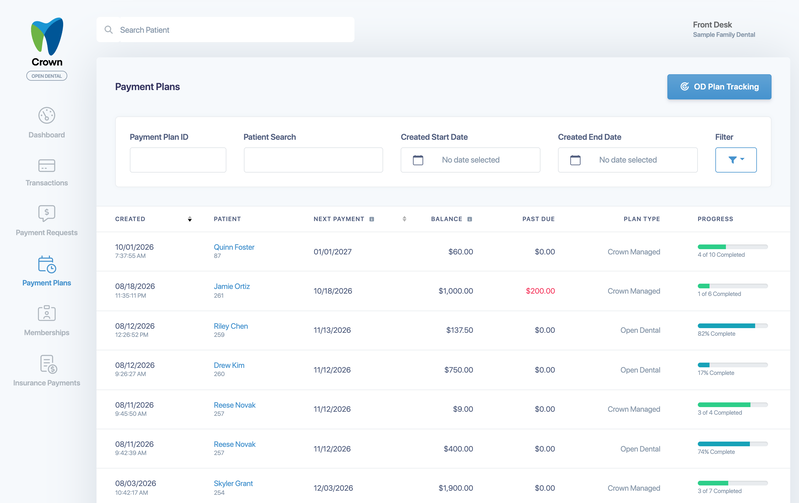Go to Insurance Payments label
The image size is (799, 503).
(46, 383)
